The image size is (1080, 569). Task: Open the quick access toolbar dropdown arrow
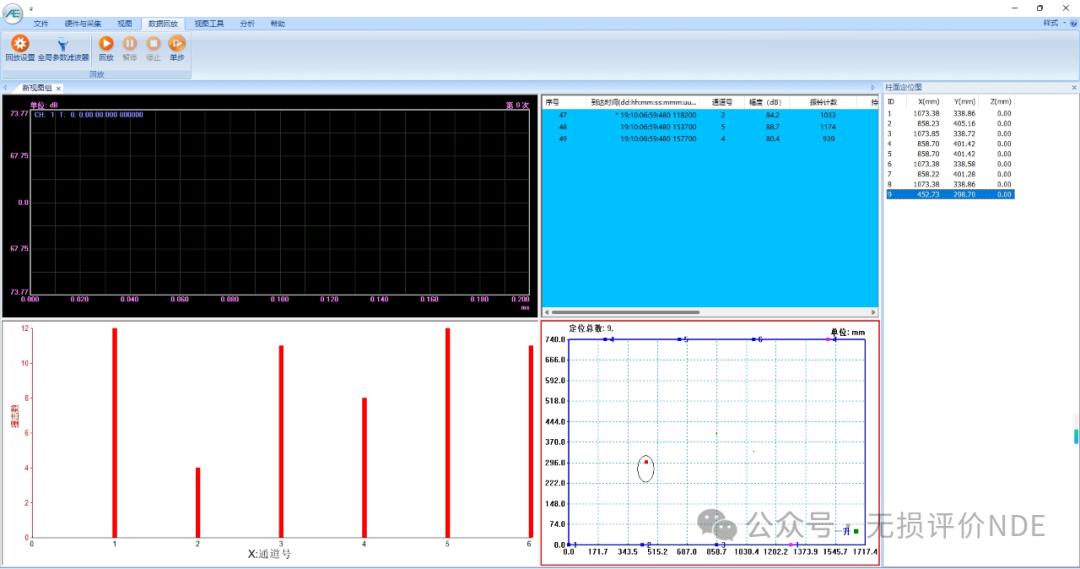coord(30,8)
